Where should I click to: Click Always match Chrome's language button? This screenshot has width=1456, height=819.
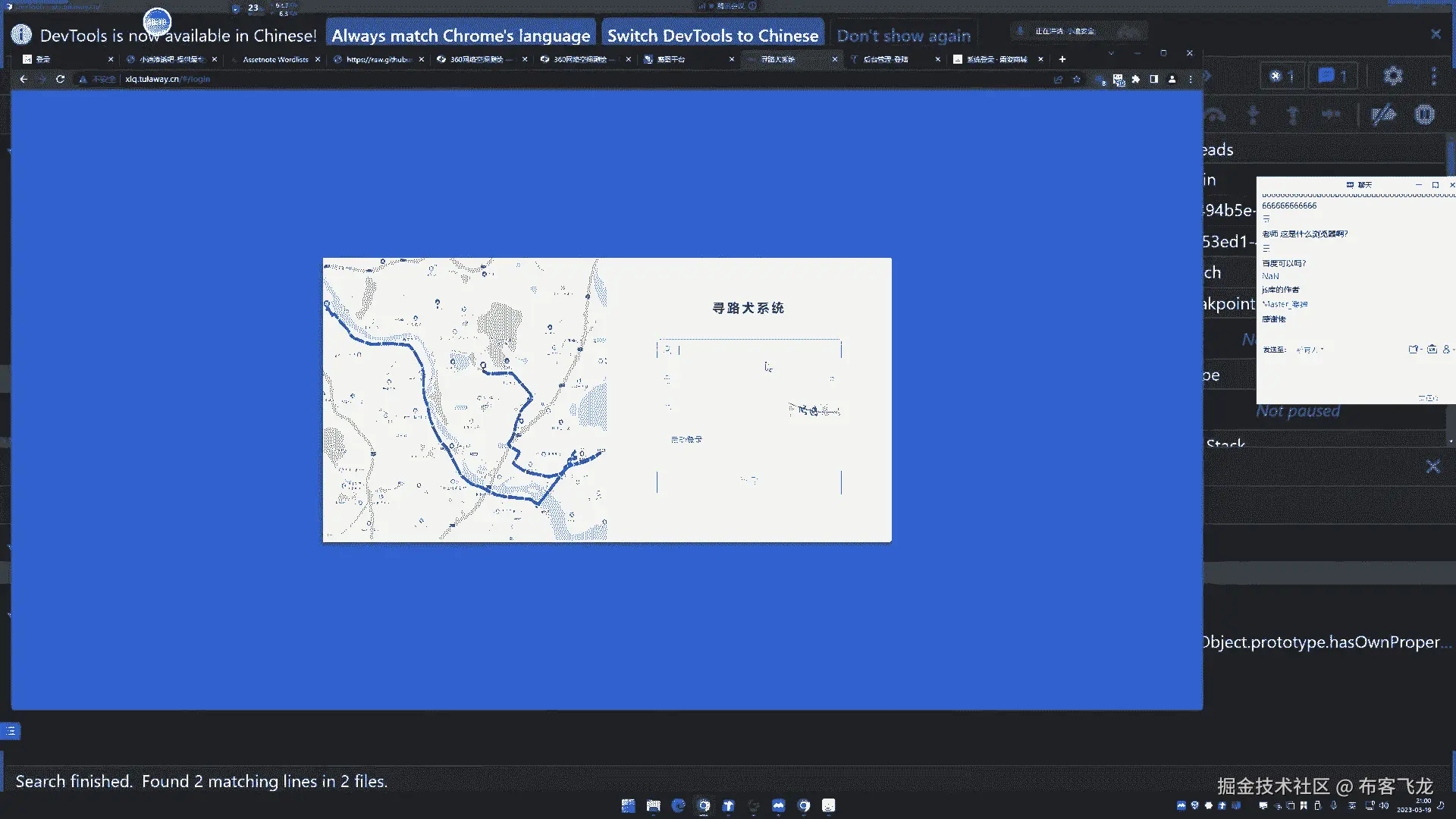tap(460, 36)
